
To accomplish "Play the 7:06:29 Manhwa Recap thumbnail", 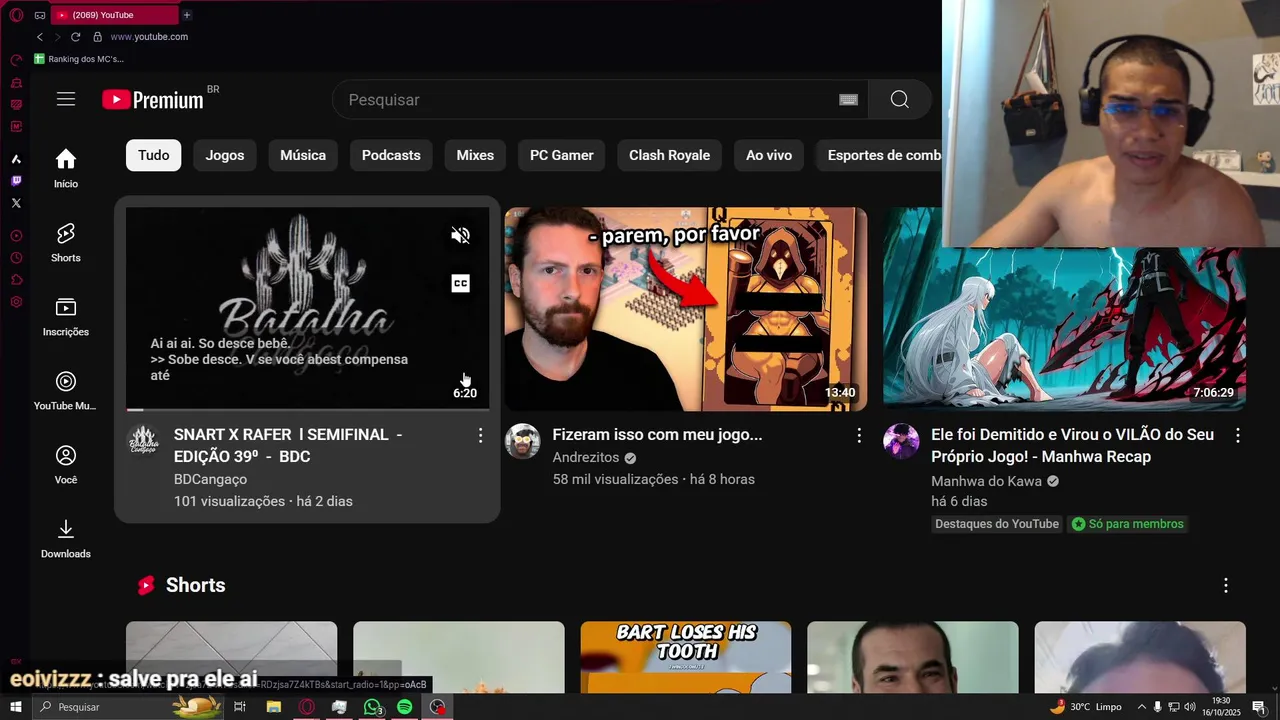I will pos(1064,328).
